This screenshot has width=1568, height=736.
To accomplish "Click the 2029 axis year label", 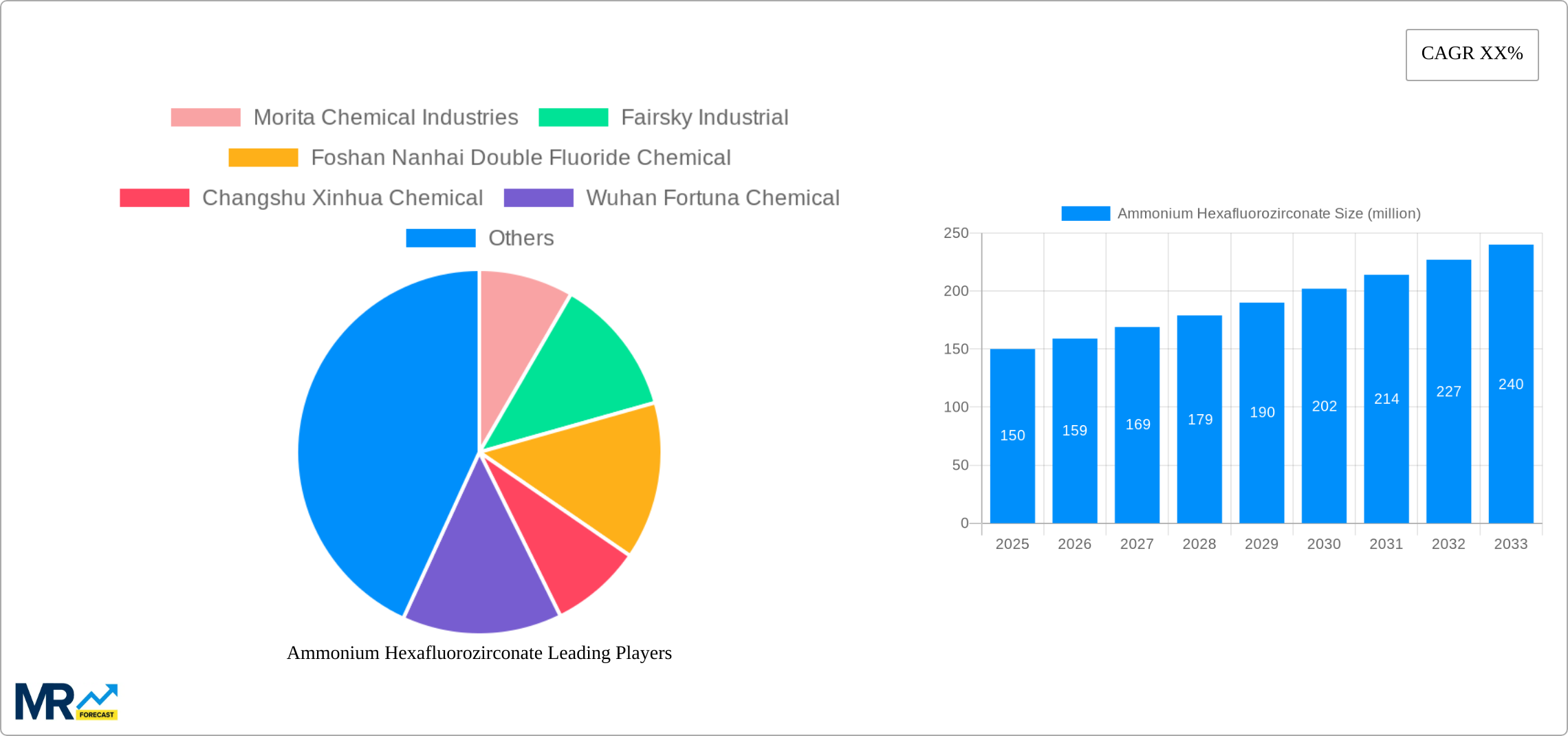I will [1261, 543].
